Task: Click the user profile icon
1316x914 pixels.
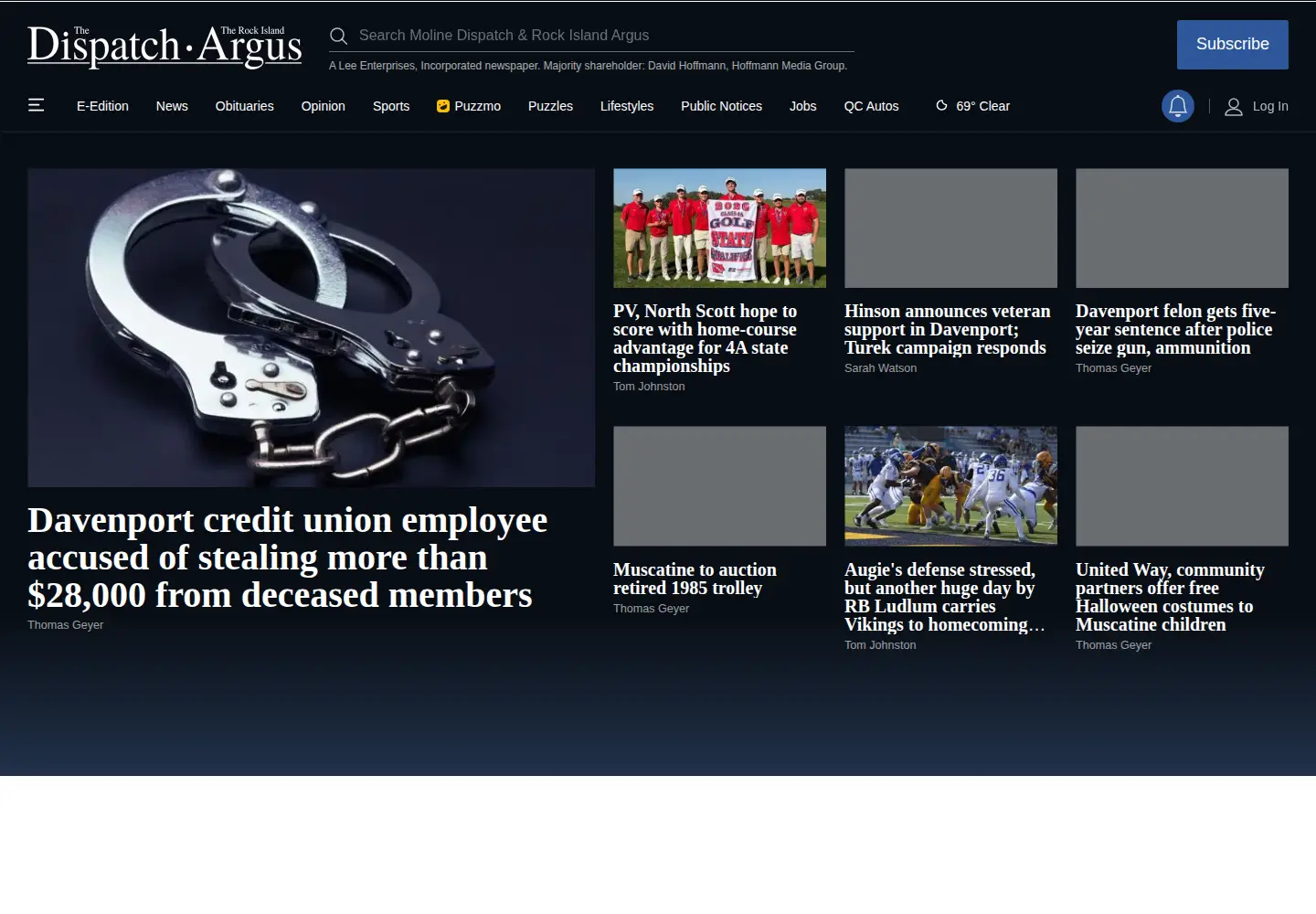Action: [1234, 107]
